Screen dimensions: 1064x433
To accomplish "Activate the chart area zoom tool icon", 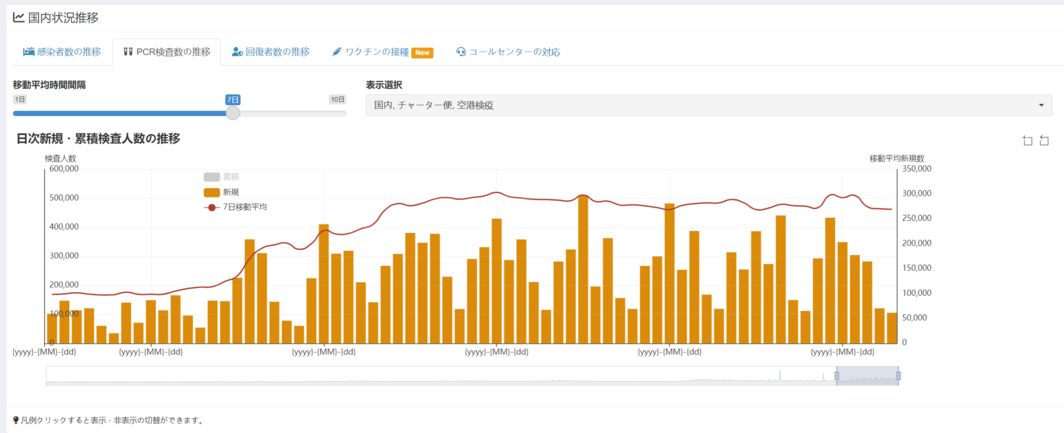I will click(1027, 141).
